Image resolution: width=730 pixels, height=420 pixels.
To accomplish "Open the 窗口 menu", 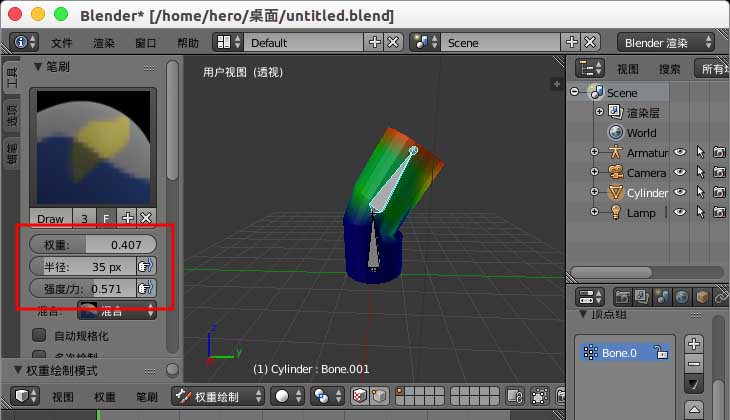I will point(146,43).
